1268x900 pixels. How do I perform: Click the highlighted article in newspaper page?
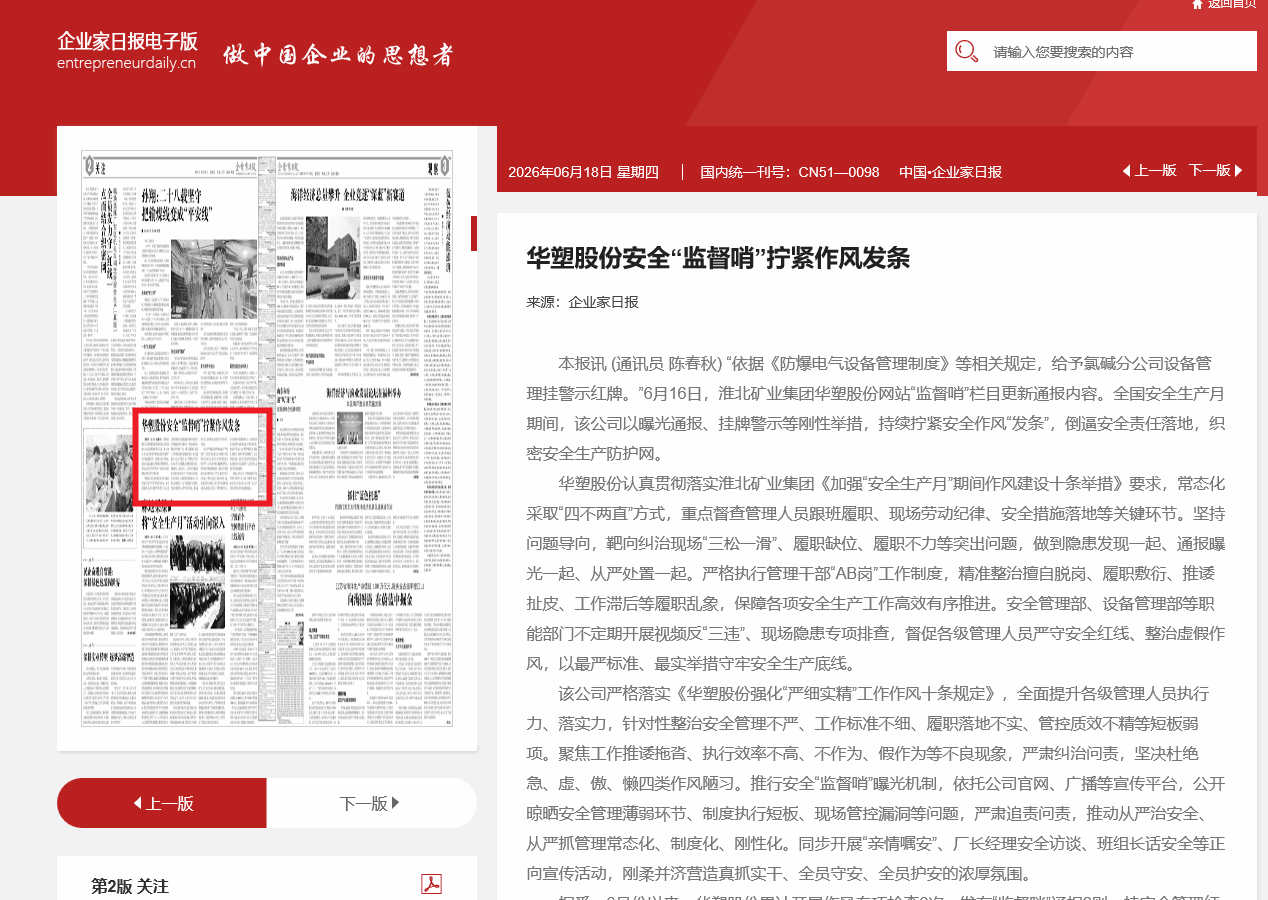coord(202,457)
